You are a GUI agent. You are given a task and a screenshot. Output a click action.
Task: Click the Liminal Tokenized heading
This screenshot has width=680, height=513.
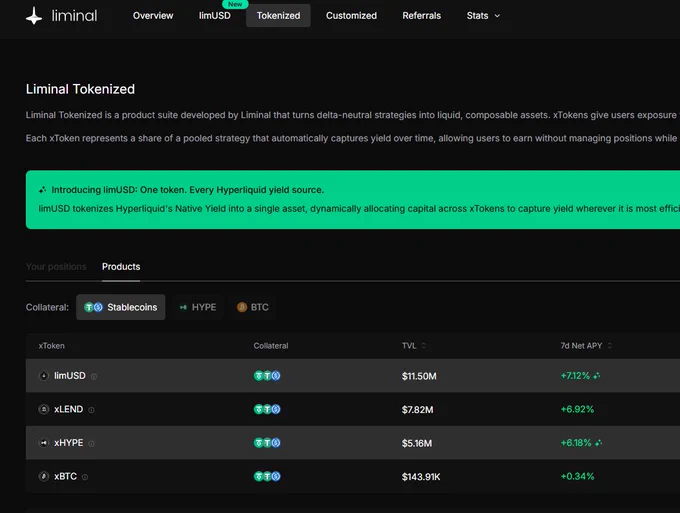80,89
